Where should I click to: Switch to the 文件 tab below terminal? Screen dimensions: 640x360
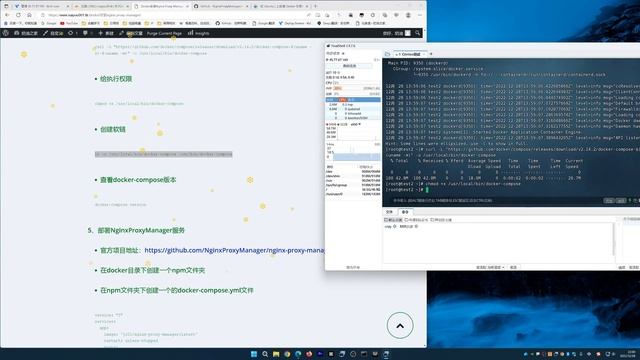[x=389, y=212]
